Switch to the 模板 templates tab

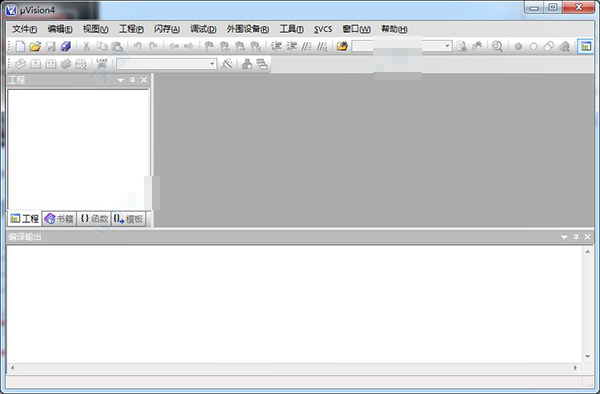[129, 219]
